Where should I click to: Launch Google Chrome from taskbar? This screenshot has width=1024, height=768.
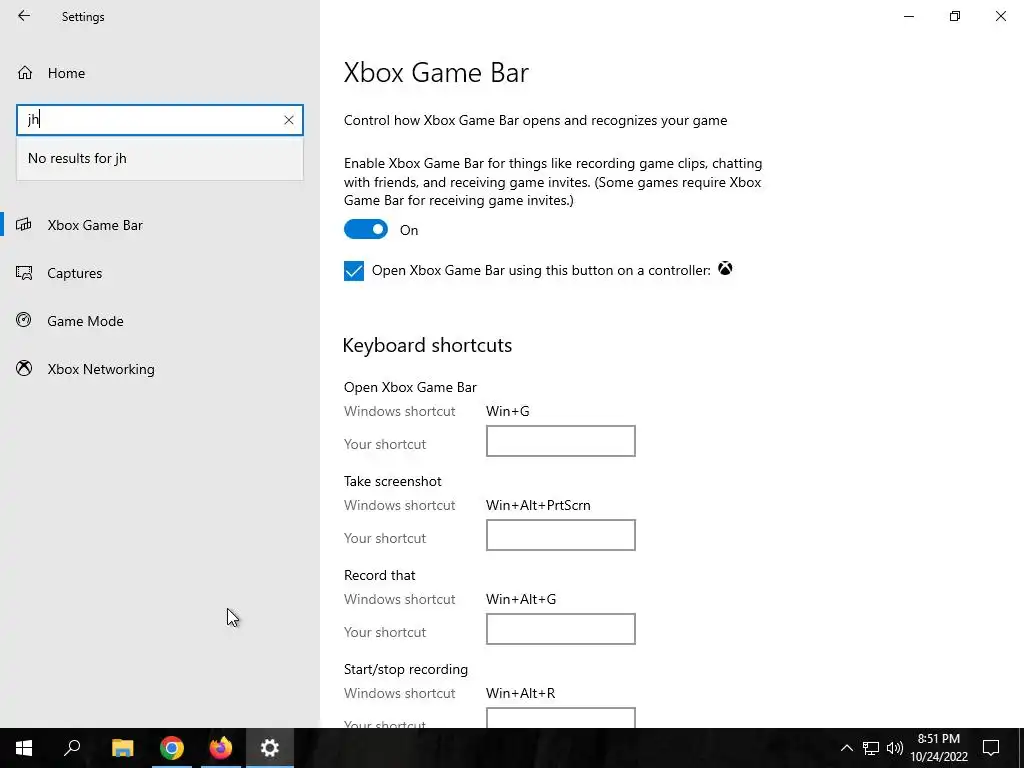(172, 748)
